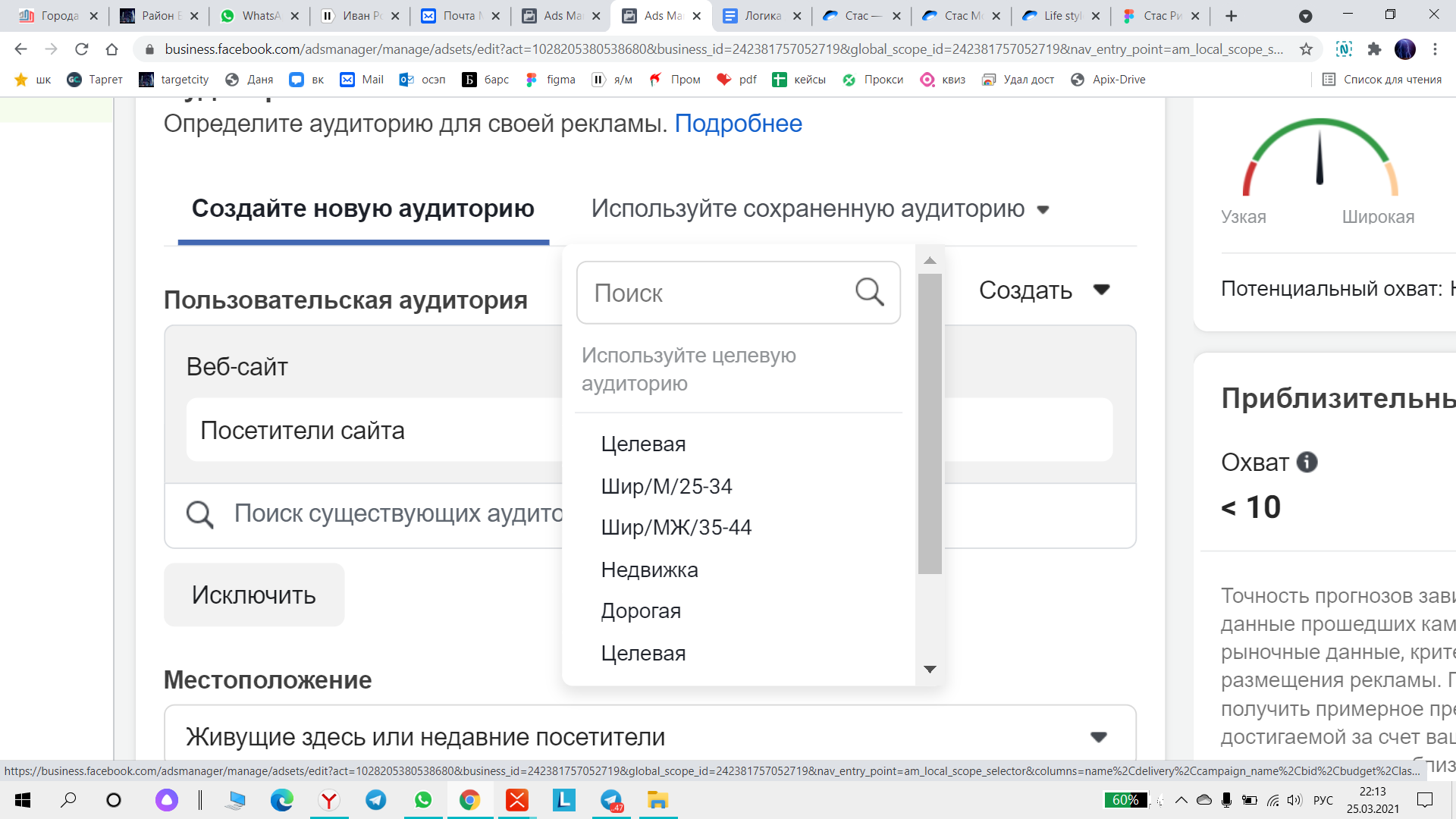Click the Исключить button
The image size is (1456, 819).
254,595
